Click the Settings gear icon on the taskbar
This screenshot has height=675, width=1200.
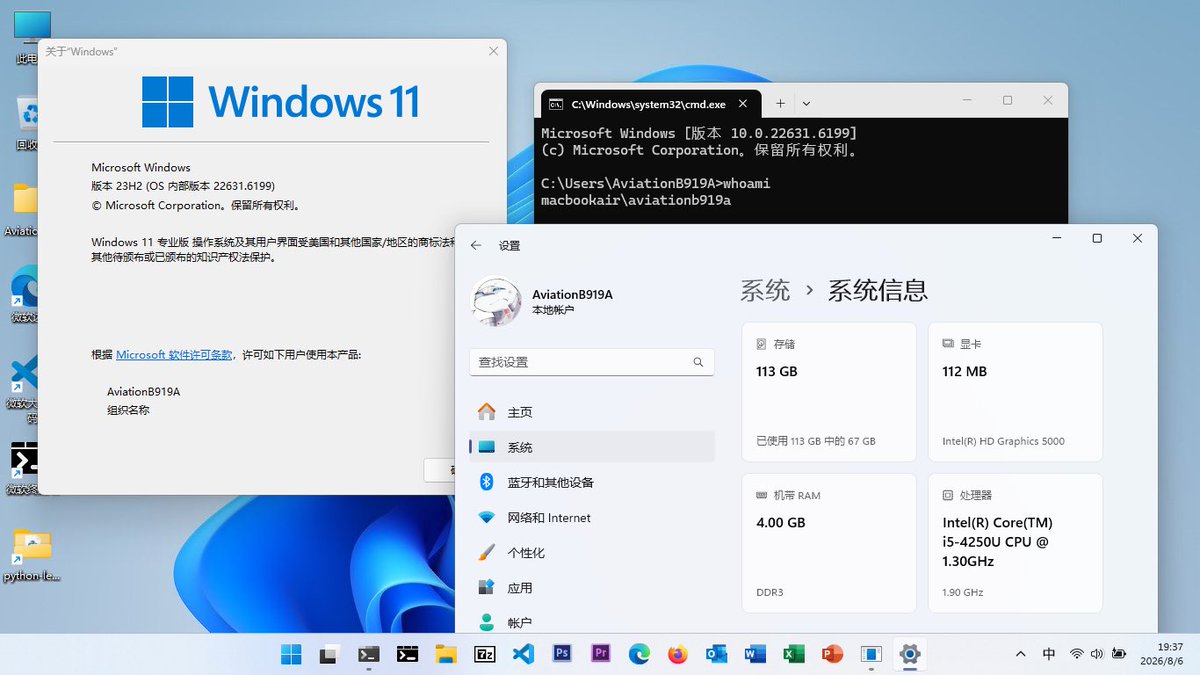coord(910,655)
